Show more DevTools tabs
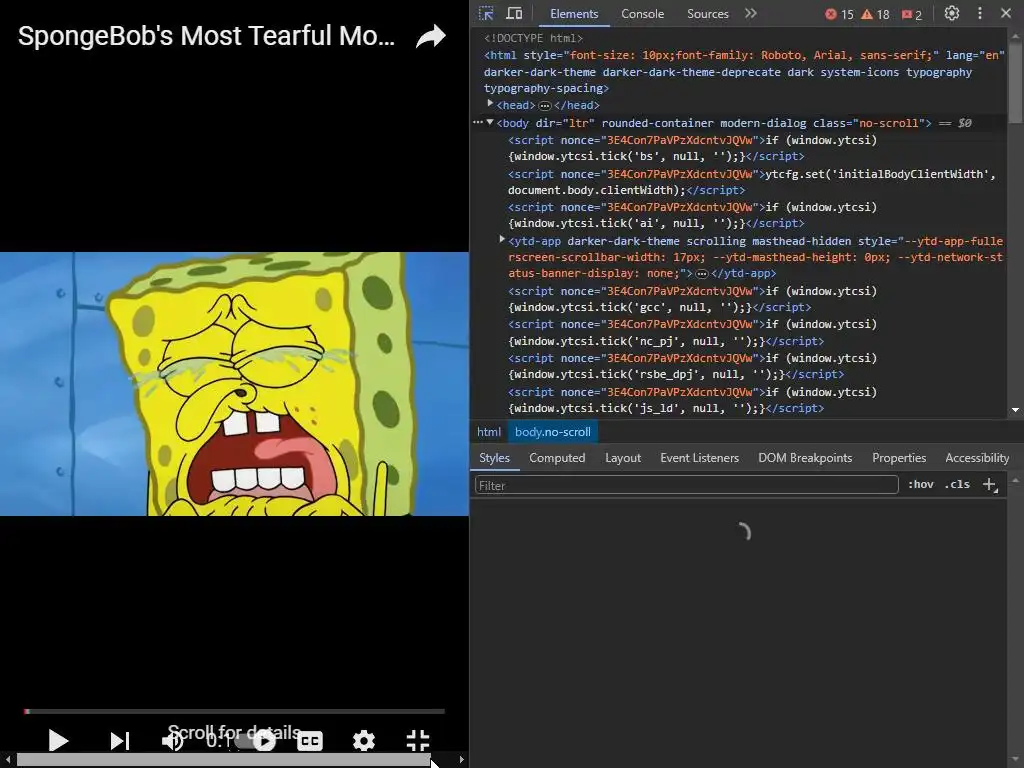This screenshot has width=1024, height=768. pos(751,13)
